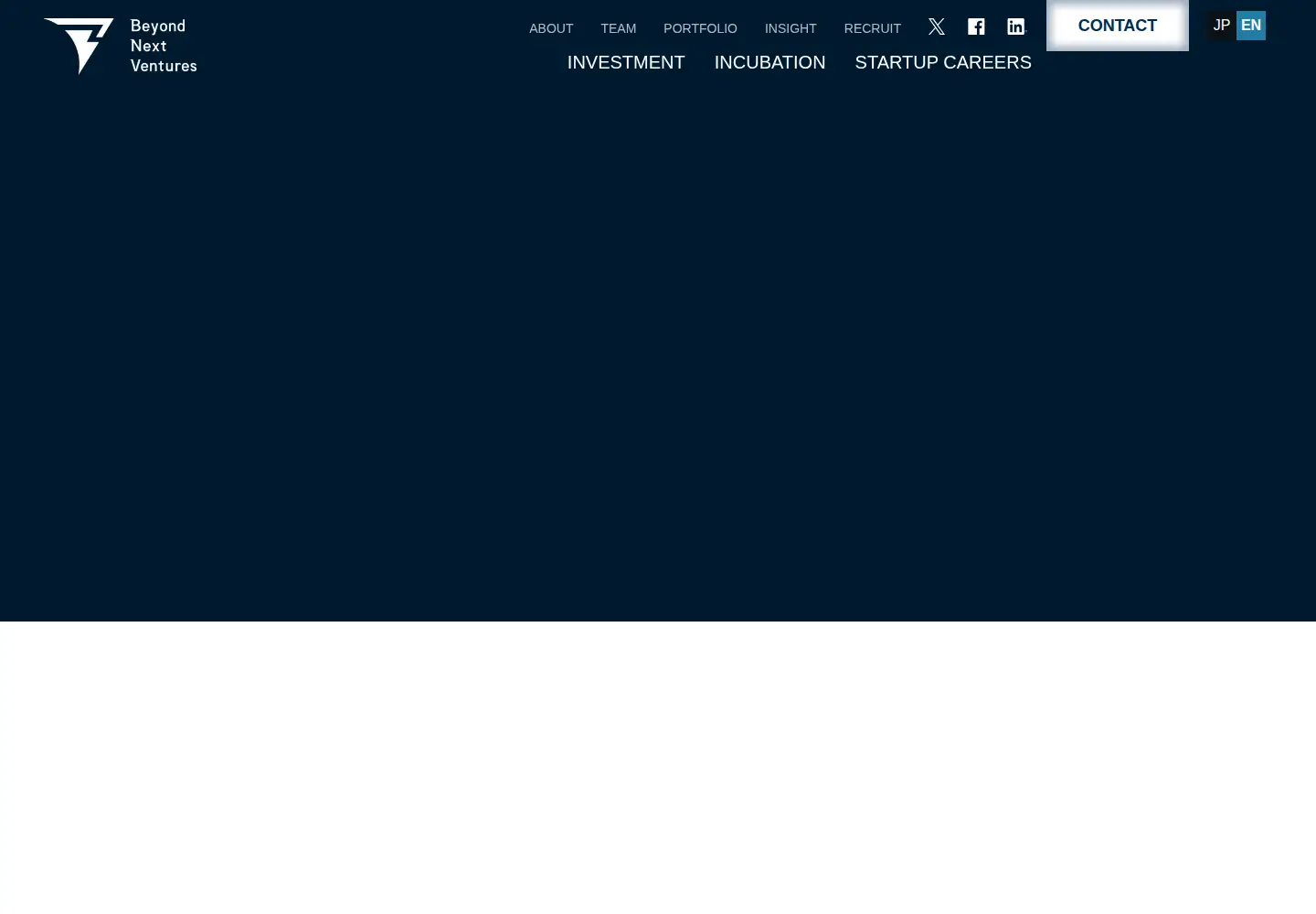Open the X (Twitter) social icon

[937, 27]
